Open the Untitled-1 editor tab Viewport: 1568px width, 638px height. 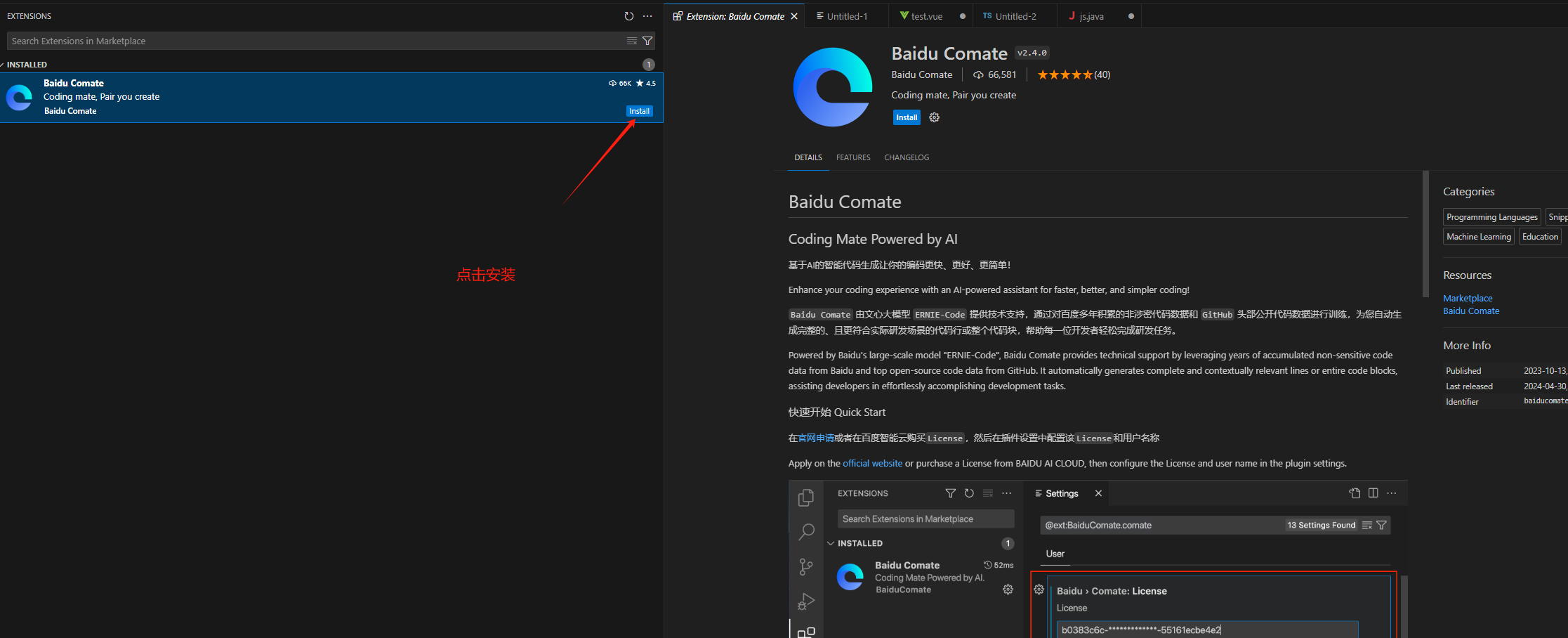(847, 16)
